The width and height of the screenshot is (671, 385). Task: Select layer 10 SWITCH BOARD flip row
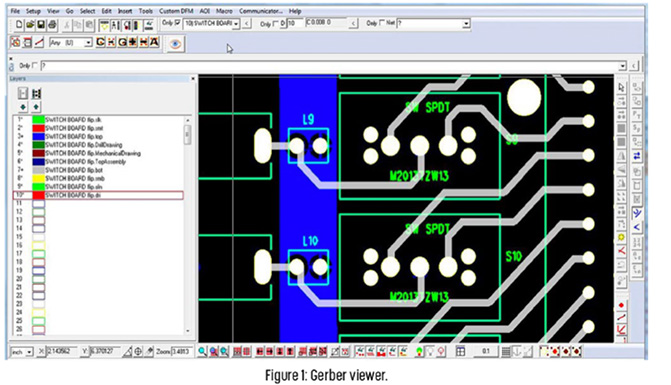click(98, 195)
